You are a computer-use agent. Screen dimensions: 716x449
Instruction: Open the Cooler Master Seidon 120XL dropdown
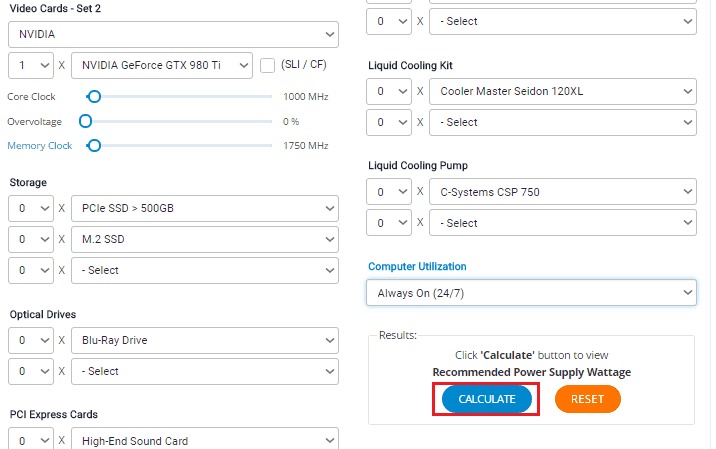pos(563,91)
